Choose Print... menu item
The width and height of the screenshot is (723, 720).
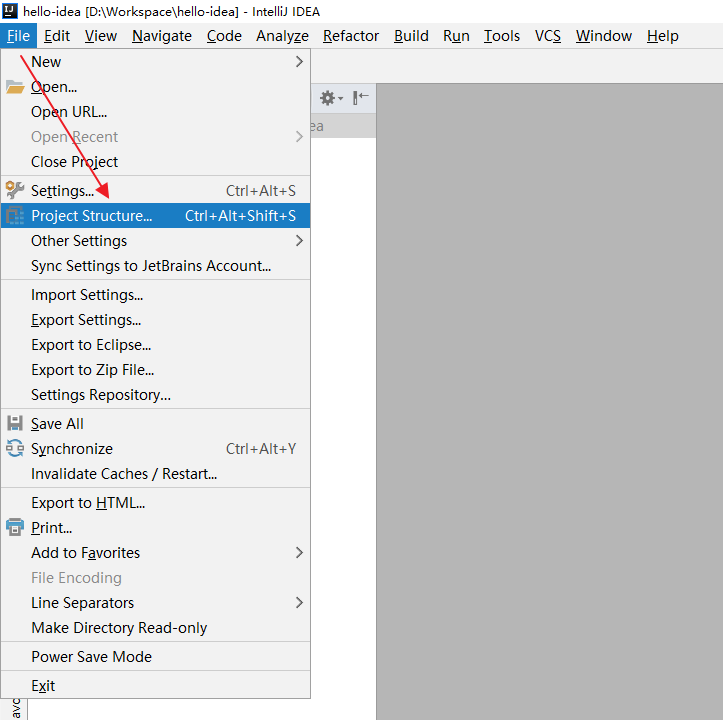155,527
